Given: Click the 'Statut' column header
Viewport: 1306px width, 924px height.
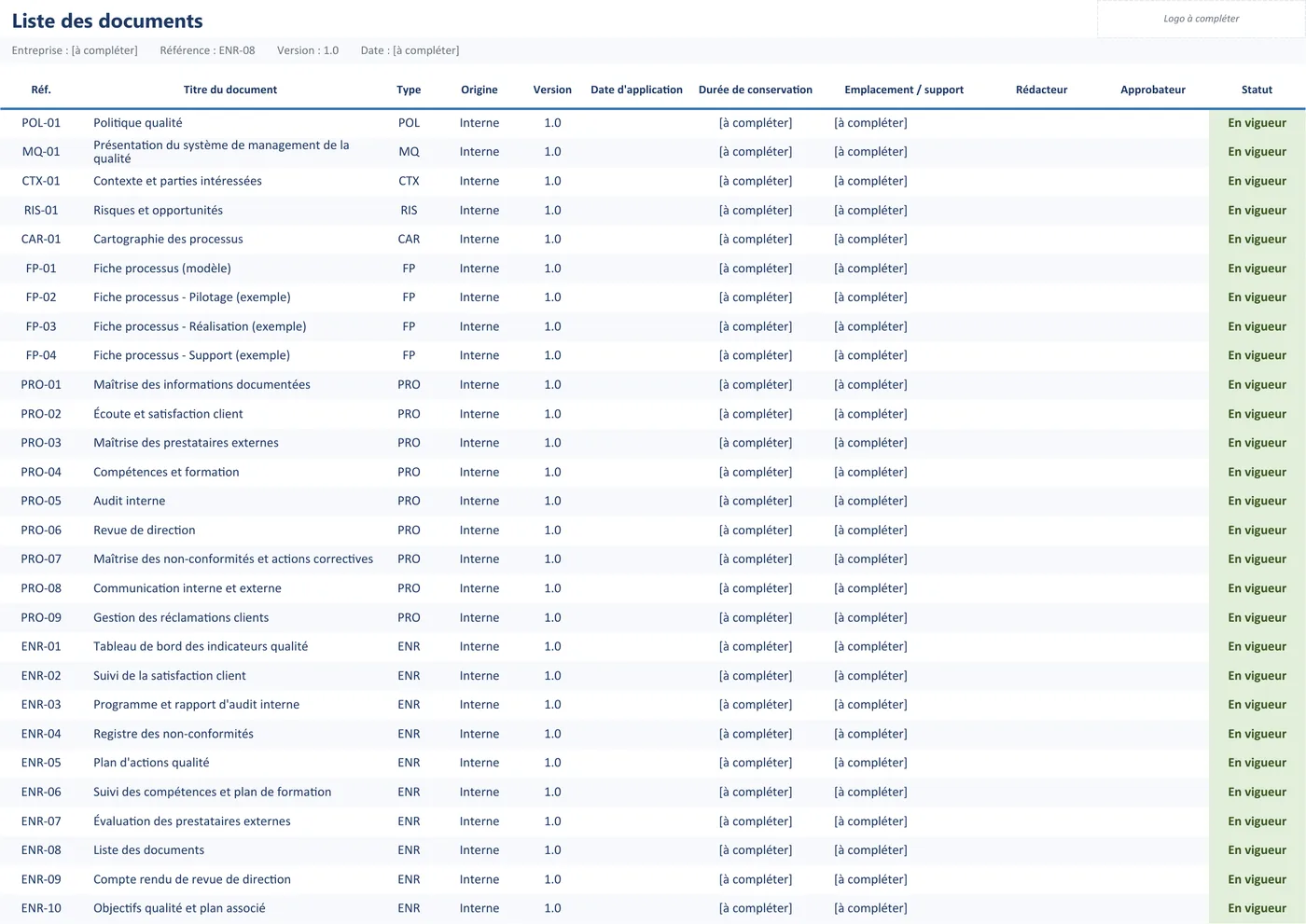Looking at the screenshot, I should (x=1257, y=90).
